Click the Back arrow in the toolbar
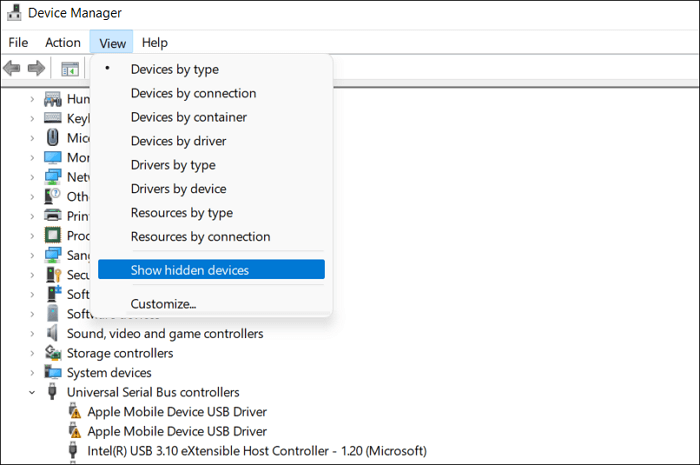700x465 pixels. tap(12, 68)
